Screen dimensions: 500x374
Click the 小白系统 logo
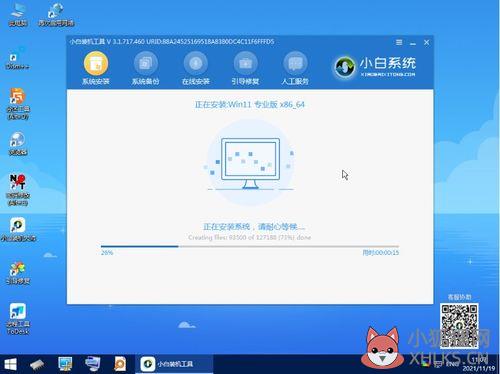375,67
